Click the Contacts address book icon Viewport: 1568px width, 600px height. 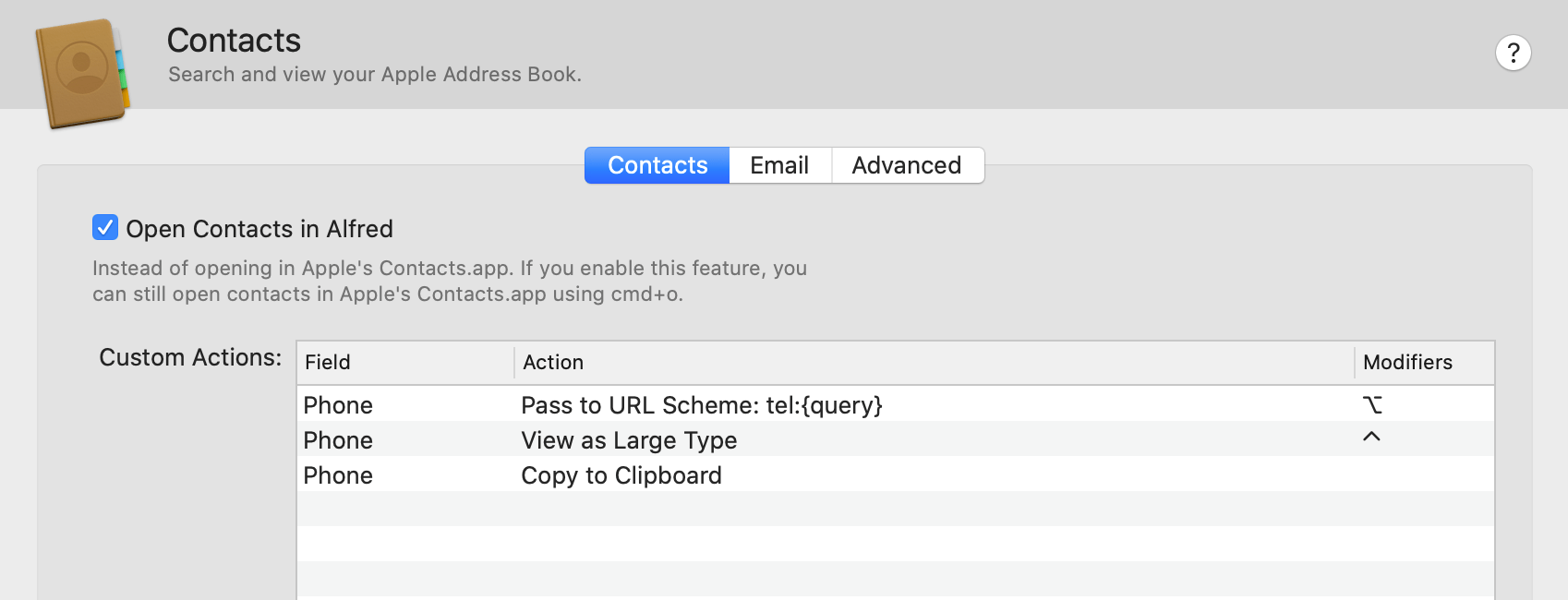pyautogui.click(x=82, y=73)
